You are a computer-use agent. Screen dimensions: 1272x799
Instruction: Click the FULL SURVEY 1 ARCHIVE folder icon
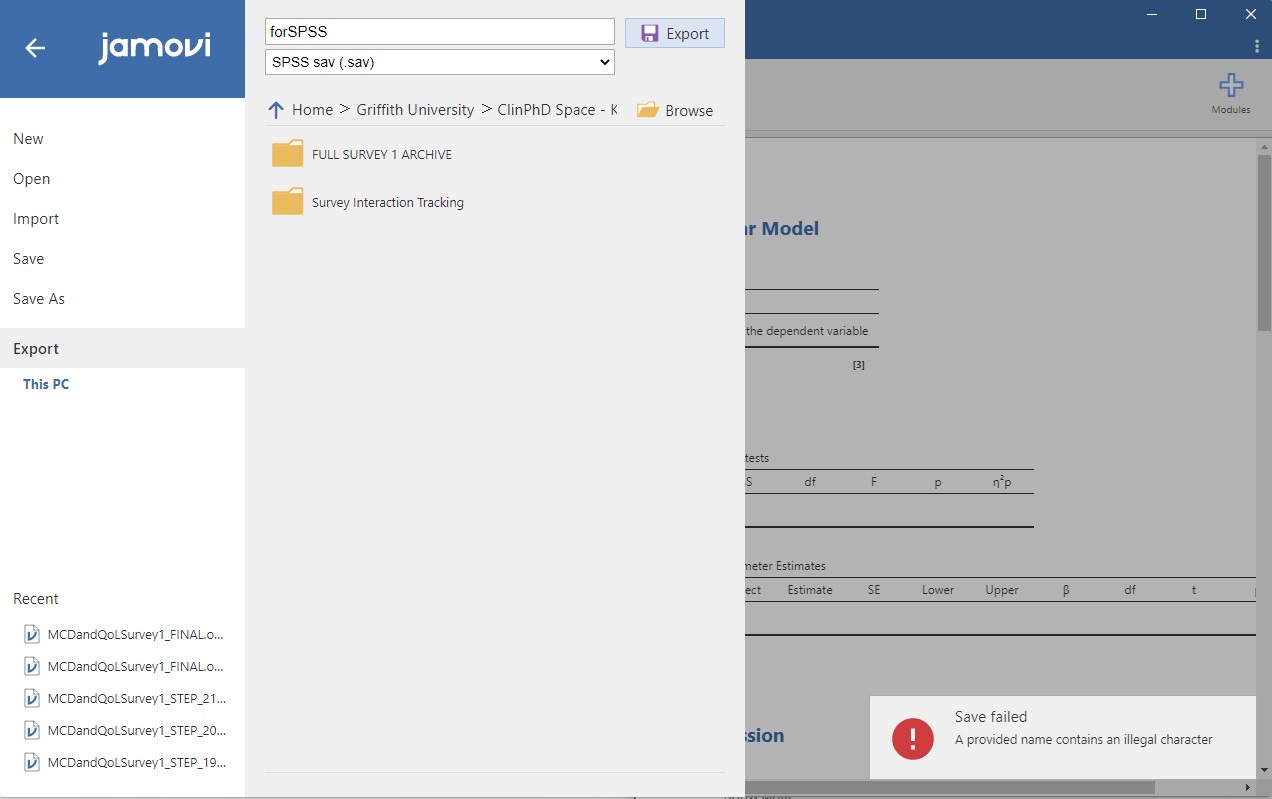coord(287,153)
